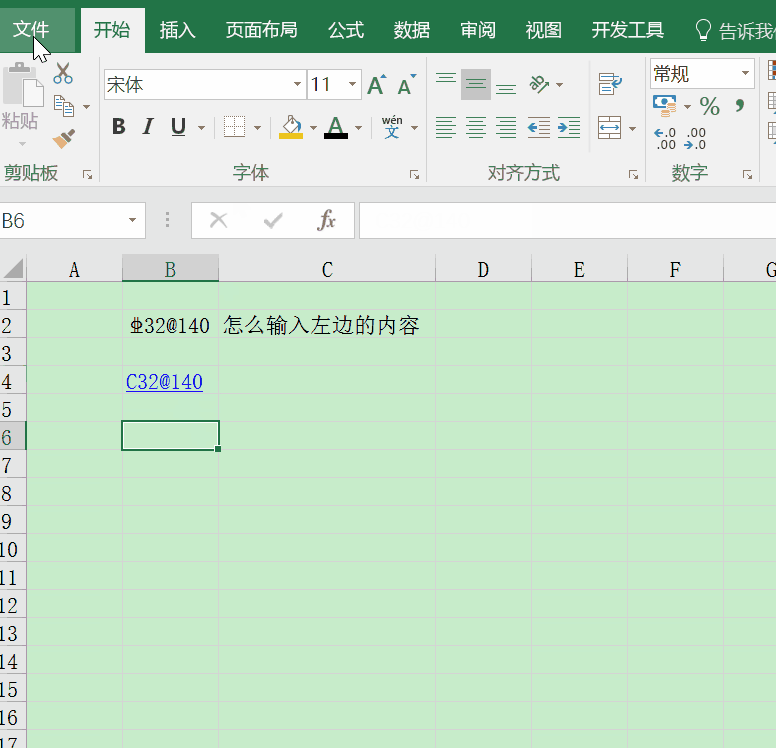
Task: Toggle italic formatting
Action: 147,127
